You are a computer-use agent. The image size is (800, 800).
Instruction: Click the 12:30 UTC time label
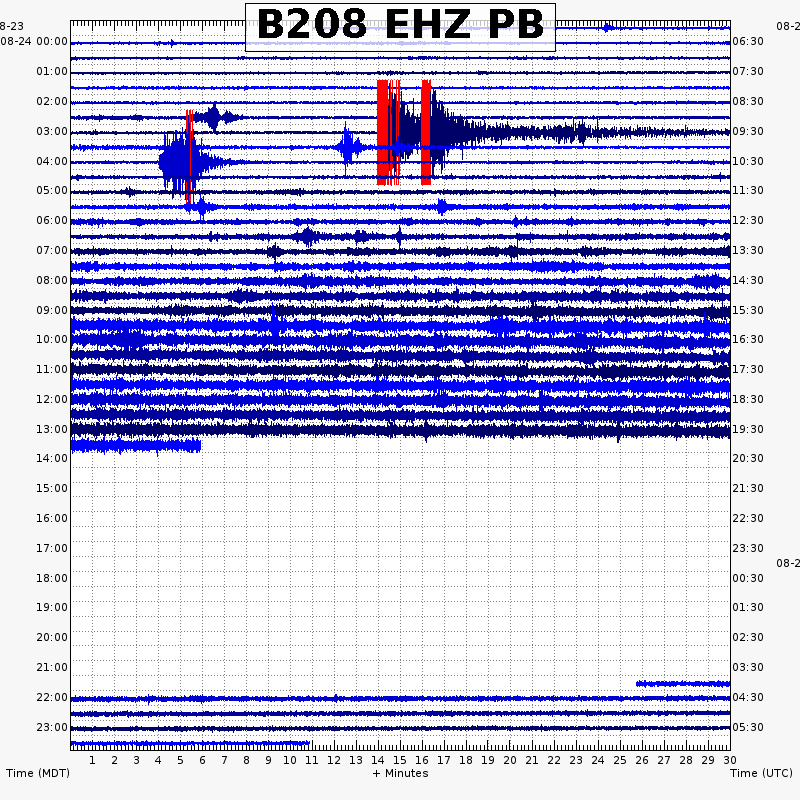748,220
